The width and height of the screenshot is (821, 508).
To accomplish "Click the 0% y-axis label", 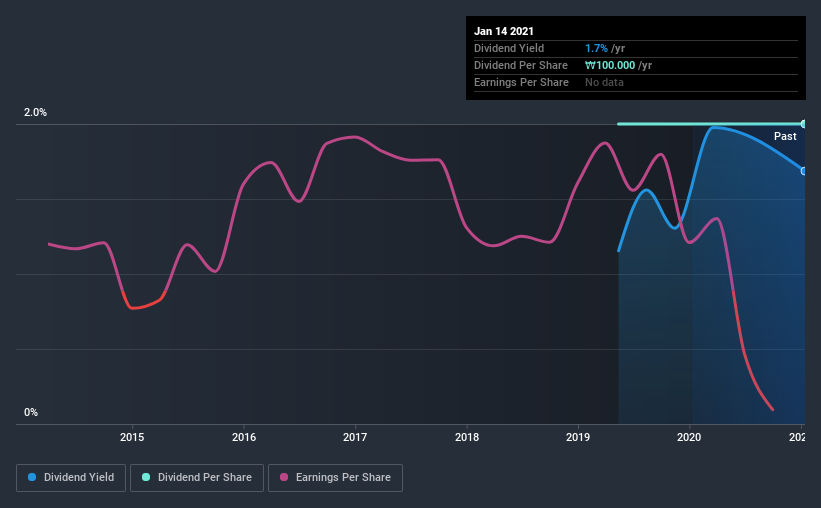I will pos(31,413).
